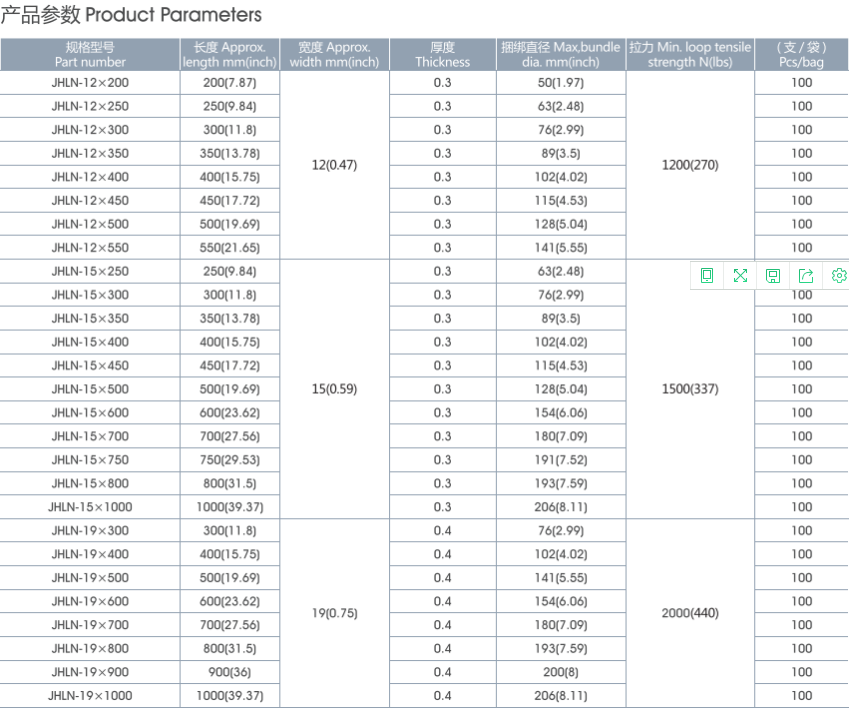This screenshot has width=849, height=711.
Task: Open settings via the green gear icon
Action: 839,276
